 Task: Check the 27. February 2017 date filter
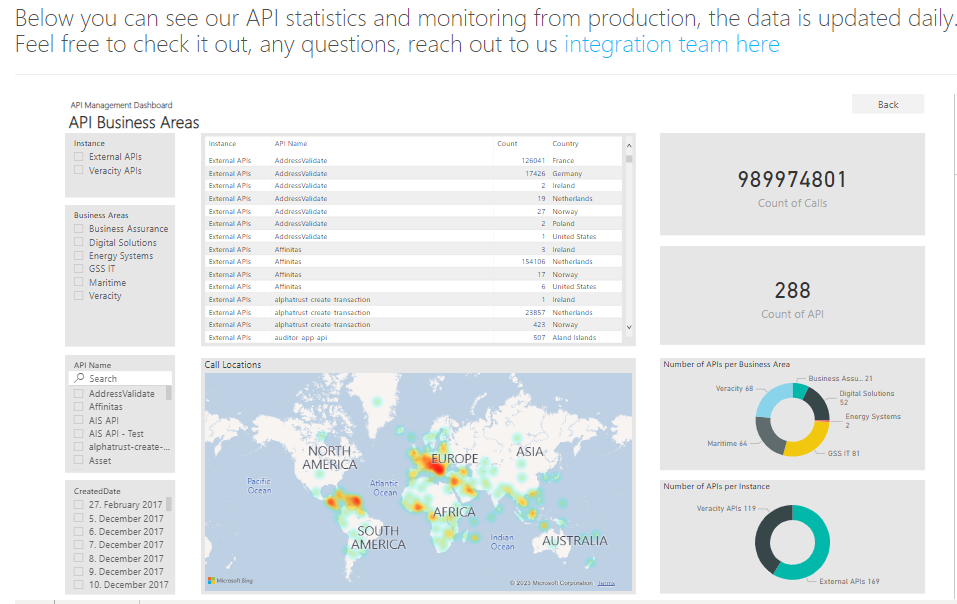pyautogui.click(x=79, y=505)
